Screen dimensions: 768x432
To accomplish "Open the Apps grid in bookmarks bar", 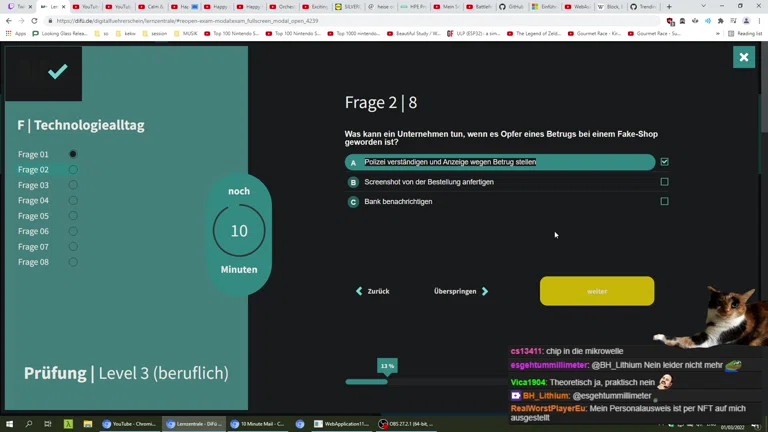I will tap(15, 34).
